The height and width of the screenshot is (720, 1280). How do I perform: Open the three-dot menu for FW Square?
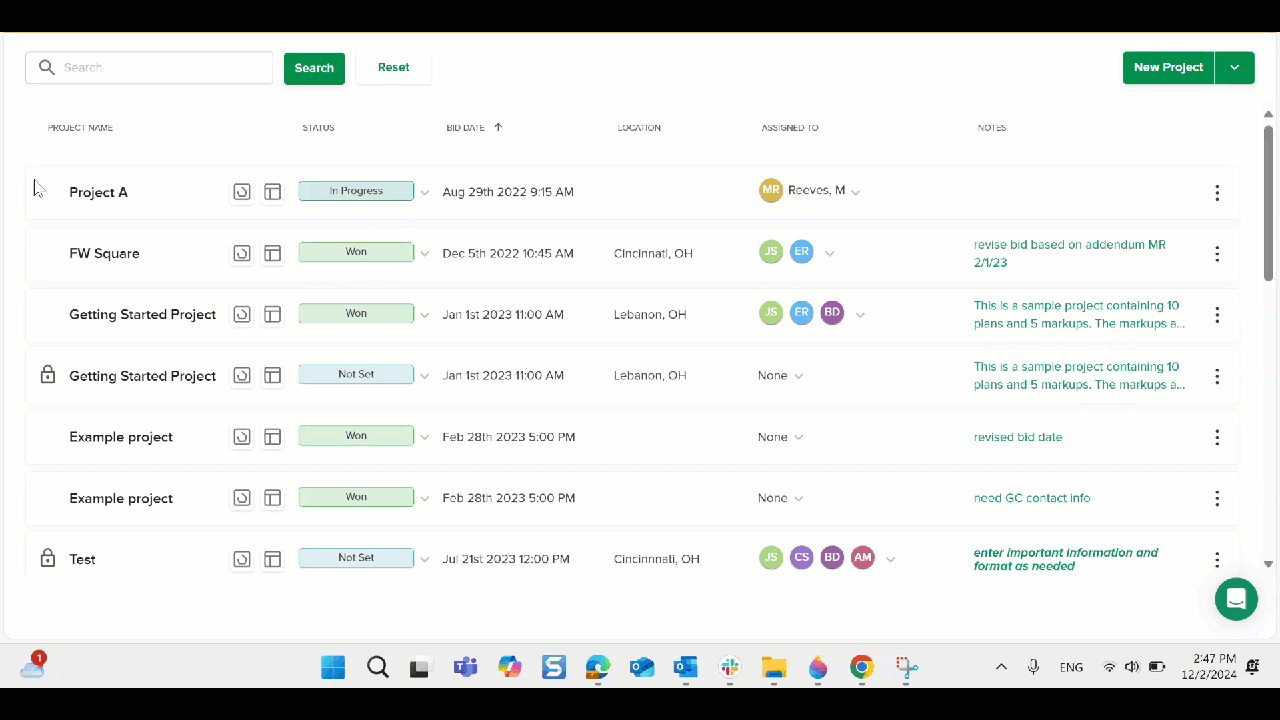tap(1217, 253)
